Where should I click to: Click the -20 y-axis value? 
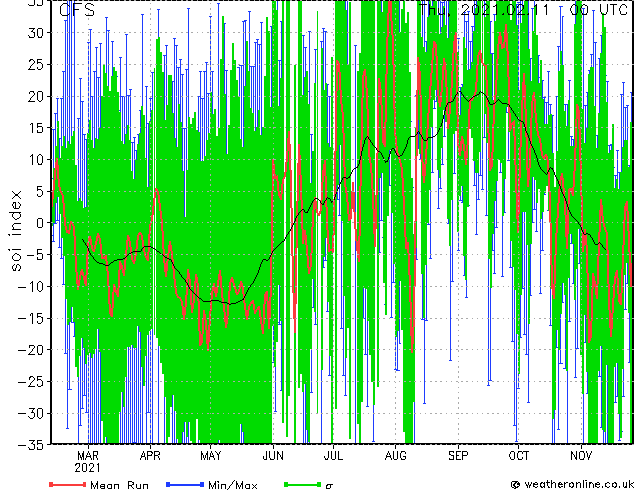tap(32, 350)
